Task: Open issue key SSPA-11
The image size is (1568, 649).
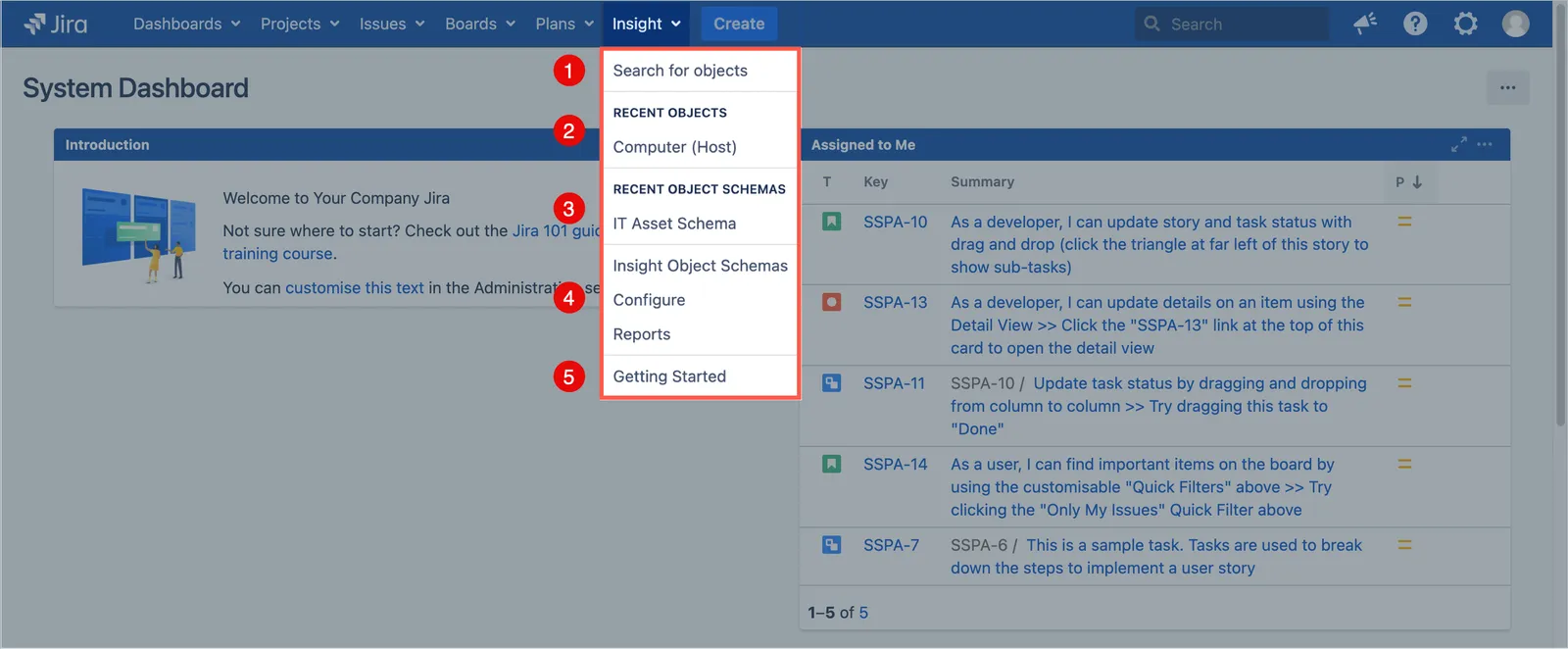Action: click(x=894, y=383)
